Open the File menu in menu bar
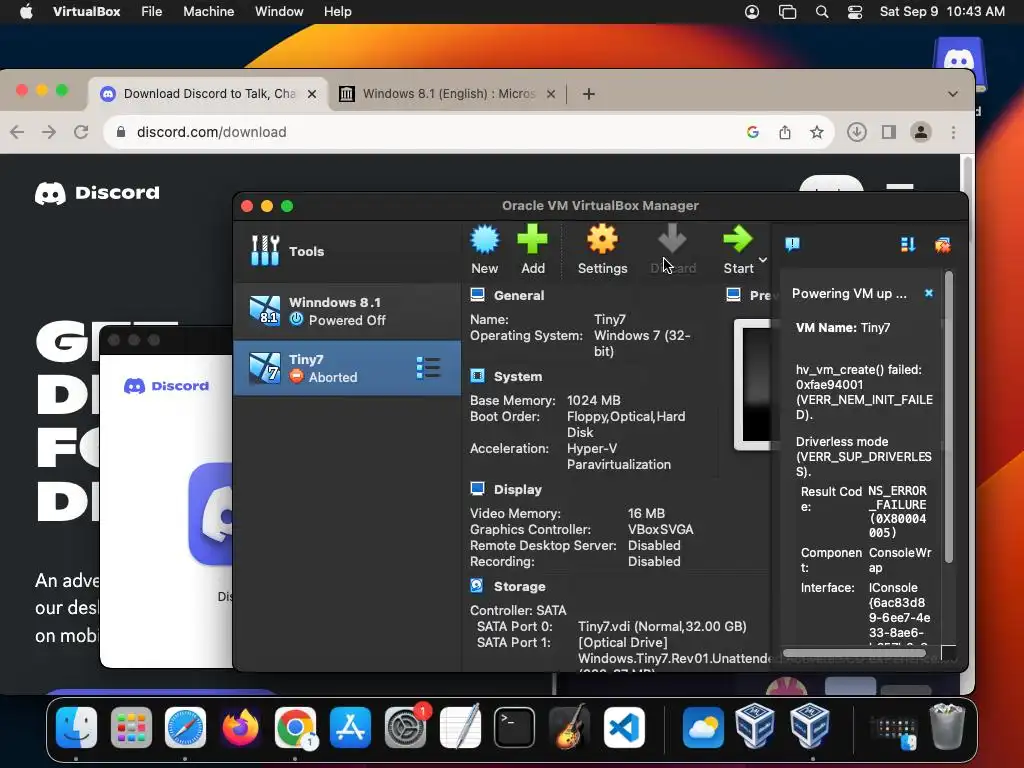The image size is (1024, 768). click(152, 12)
